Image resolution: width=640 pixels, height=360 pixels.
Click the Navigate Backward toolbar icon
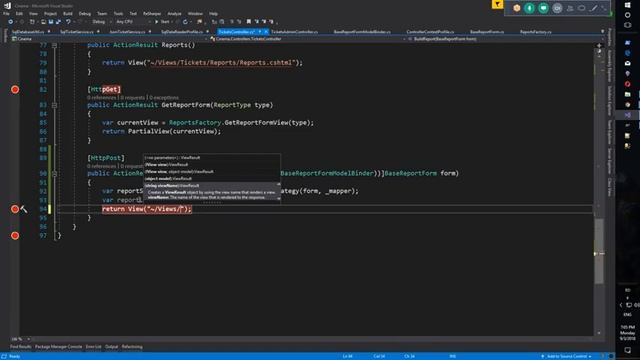11,22
